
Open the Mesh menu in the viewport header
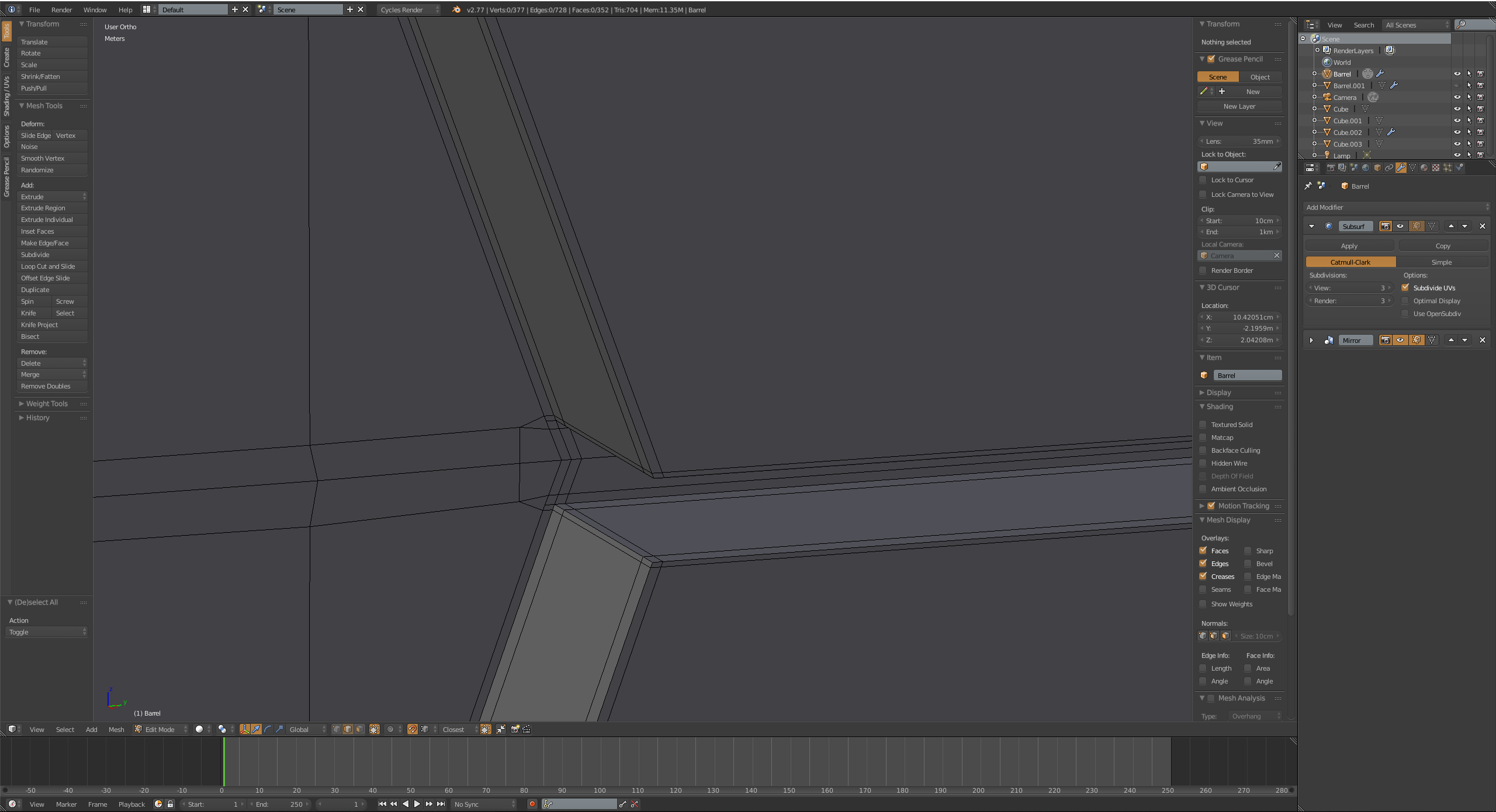[x=116, y=729]
